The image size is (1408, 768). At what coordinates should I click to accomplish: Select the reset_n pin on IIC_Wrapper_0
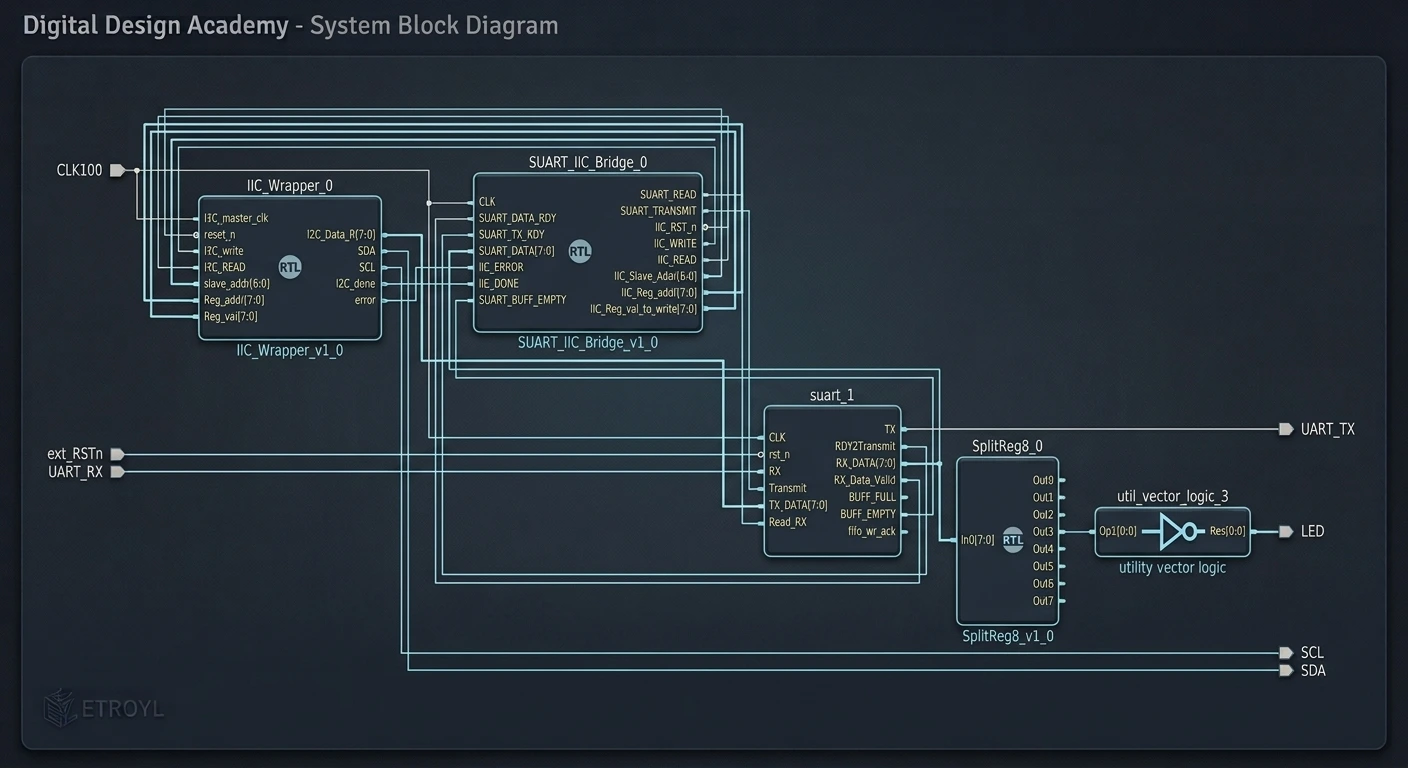(219, 234)
